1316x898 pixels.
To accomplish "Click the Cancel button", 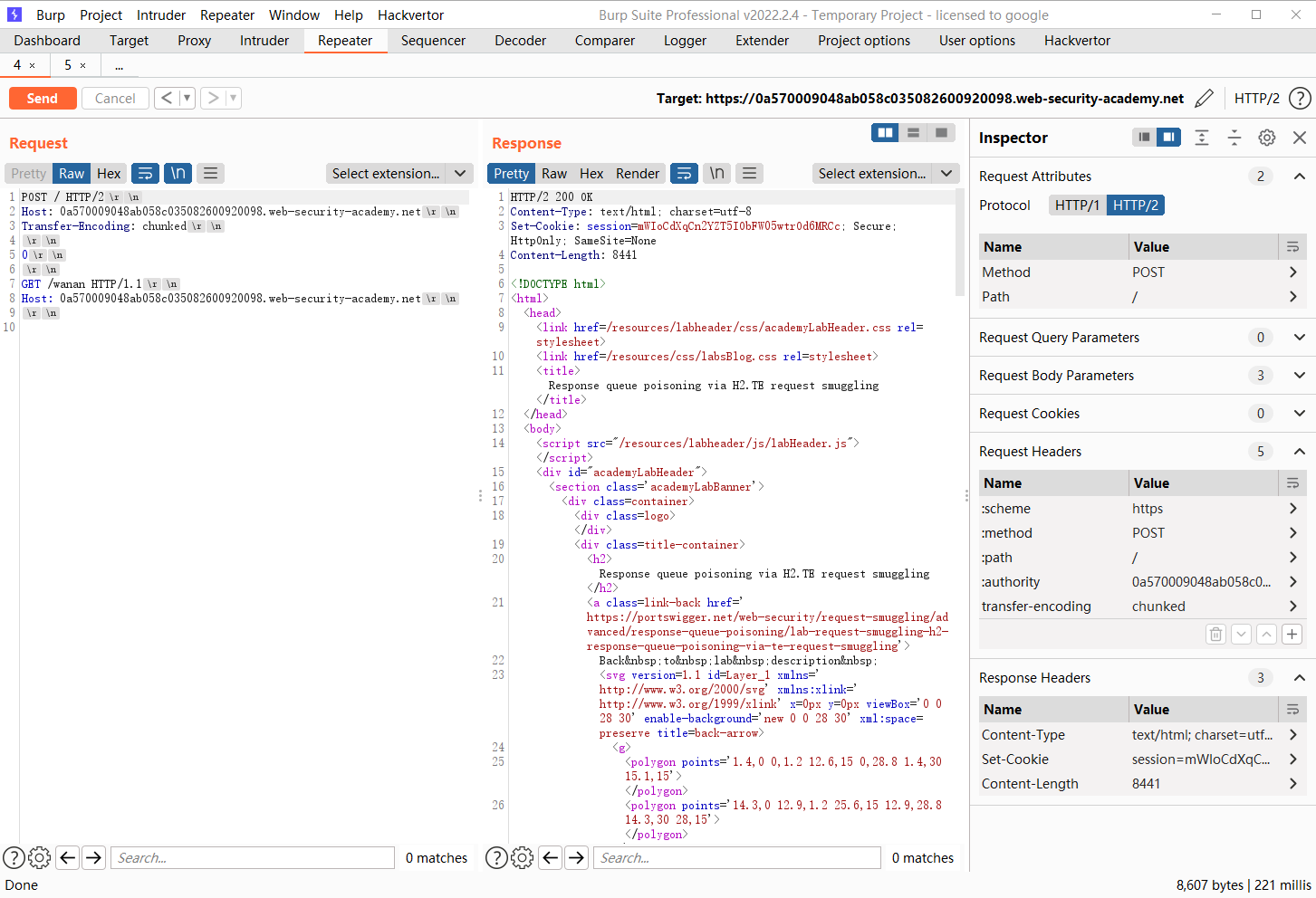I will pyautogui.click(x=115, y=98).
